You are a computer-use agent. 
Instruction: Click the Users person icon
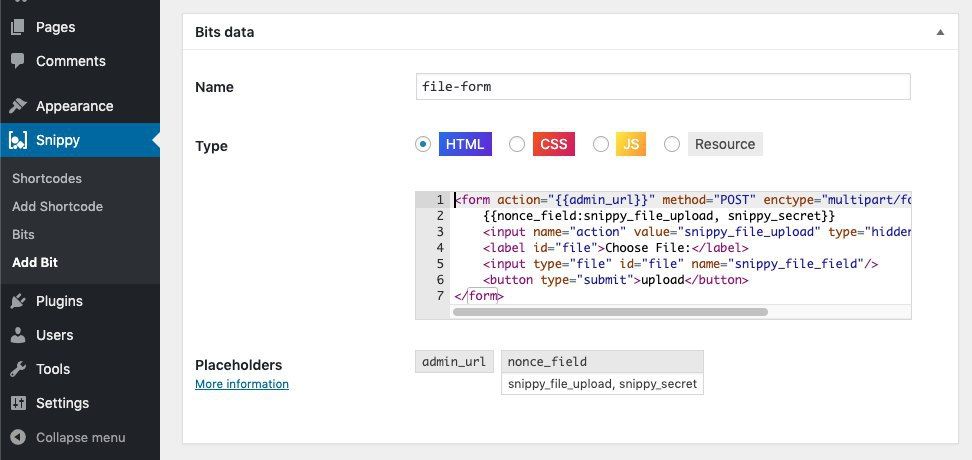point(18,335)
